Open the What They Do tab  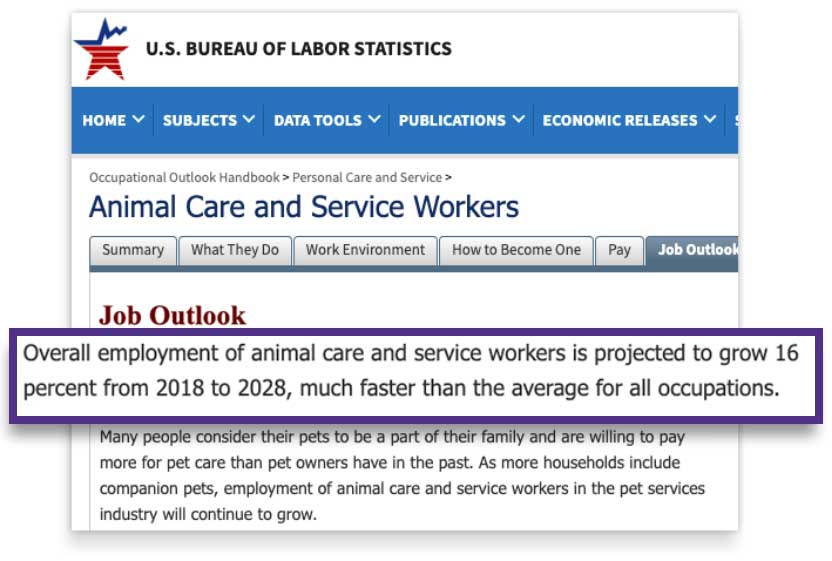235,250
